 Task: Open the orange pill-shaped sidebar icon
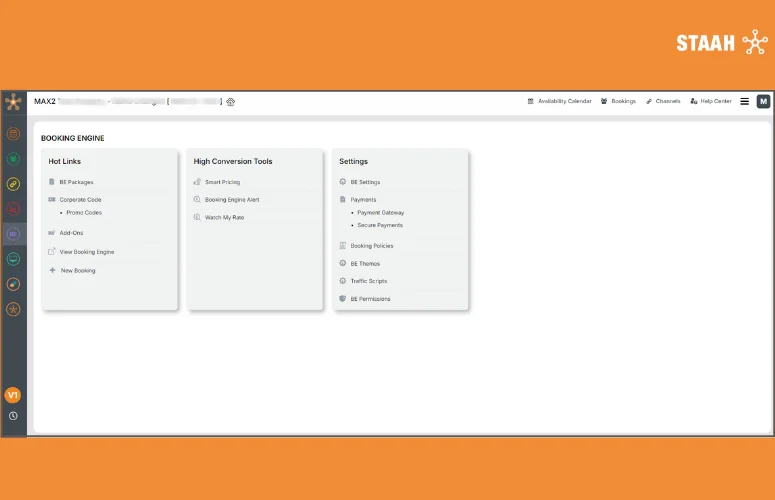coord(13,284)
